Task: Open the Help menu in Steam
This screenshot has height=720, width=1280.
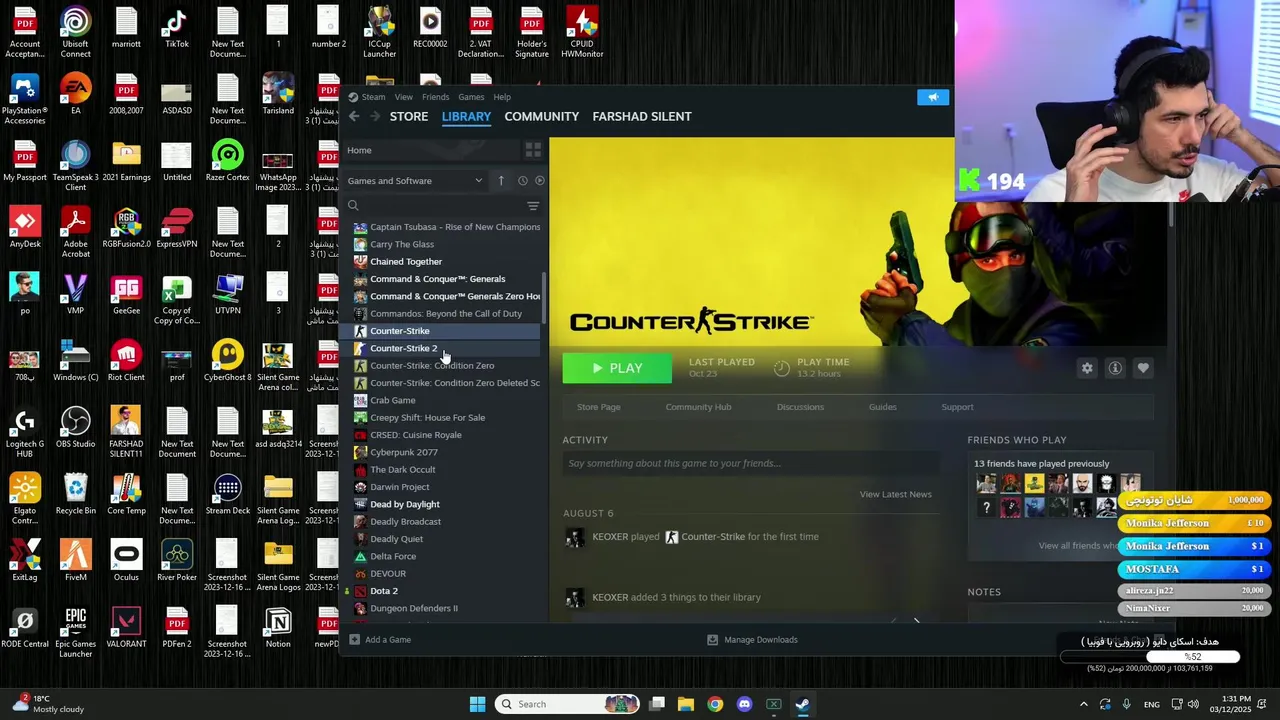Action: click(x=502, y=97)
